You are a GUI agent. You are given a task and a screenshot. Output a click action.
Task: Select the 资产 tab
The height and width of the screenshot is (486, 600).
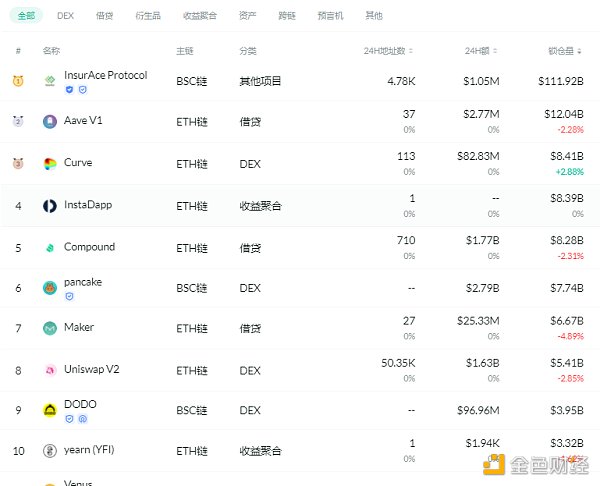(248, 16)
